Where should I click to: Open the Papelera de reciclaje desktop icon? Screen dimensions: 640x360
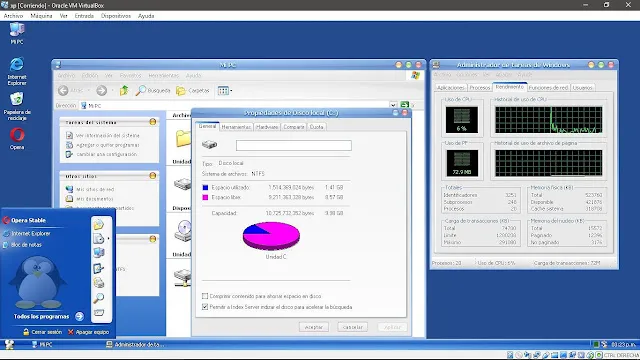[x=17, y=106]
